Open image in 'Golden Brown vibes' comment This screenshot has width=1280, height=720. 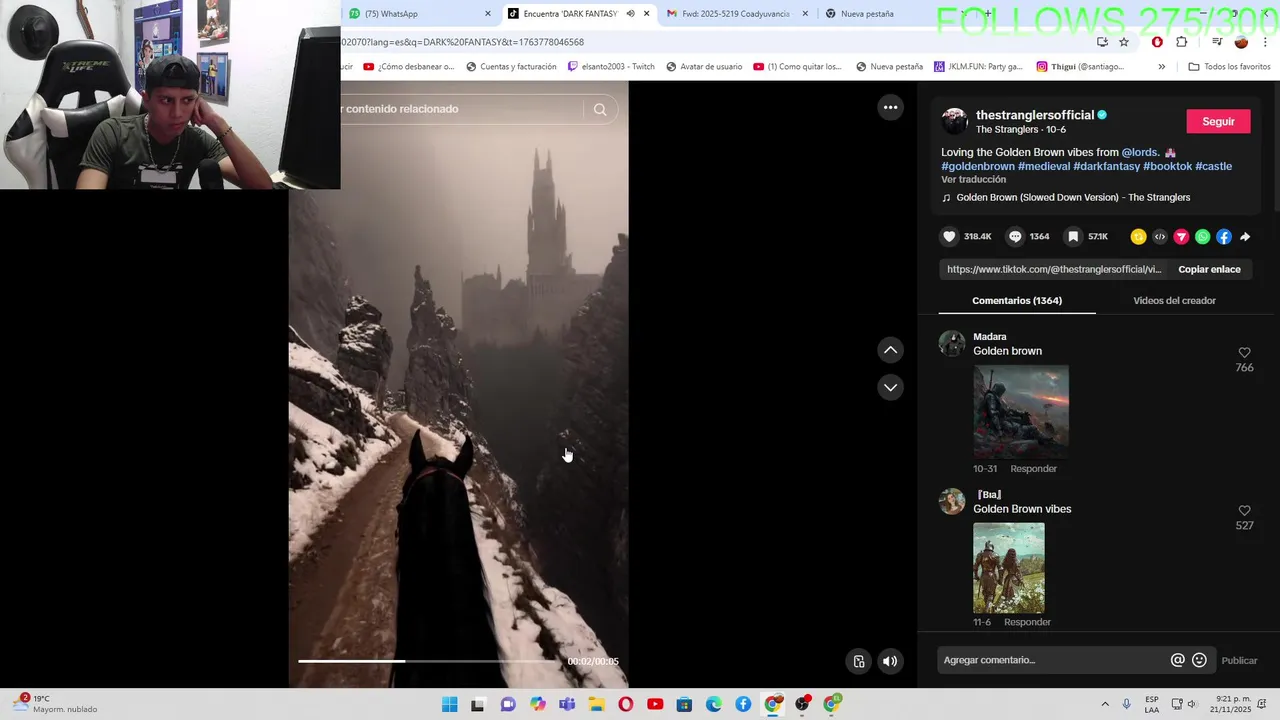[x=1009, y=567]
